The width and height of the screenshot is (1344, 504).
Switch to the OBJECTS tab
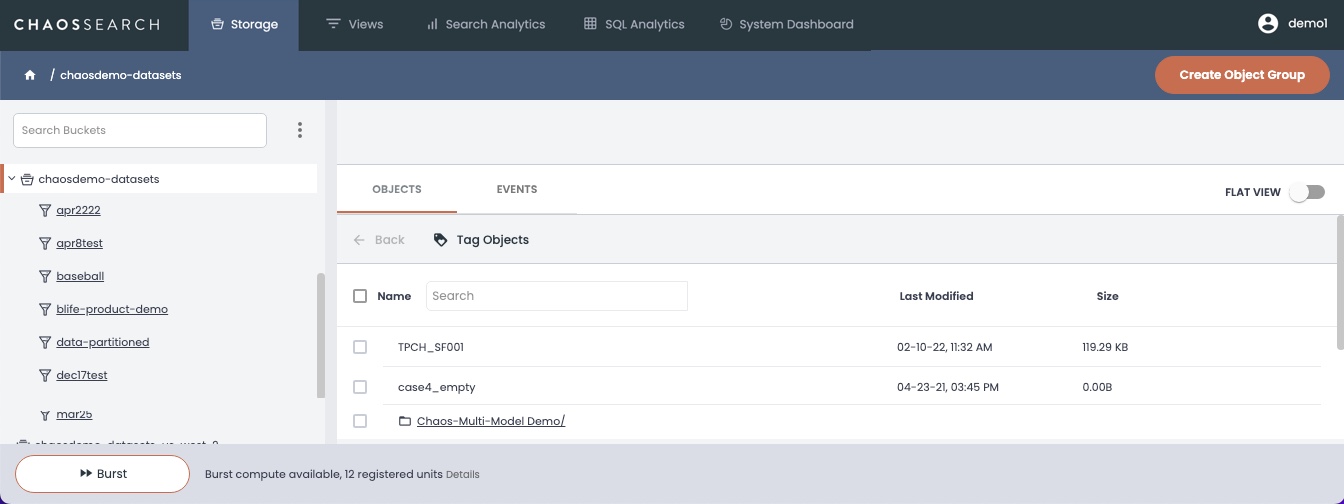pyautogui.click(x=397, y=189)
